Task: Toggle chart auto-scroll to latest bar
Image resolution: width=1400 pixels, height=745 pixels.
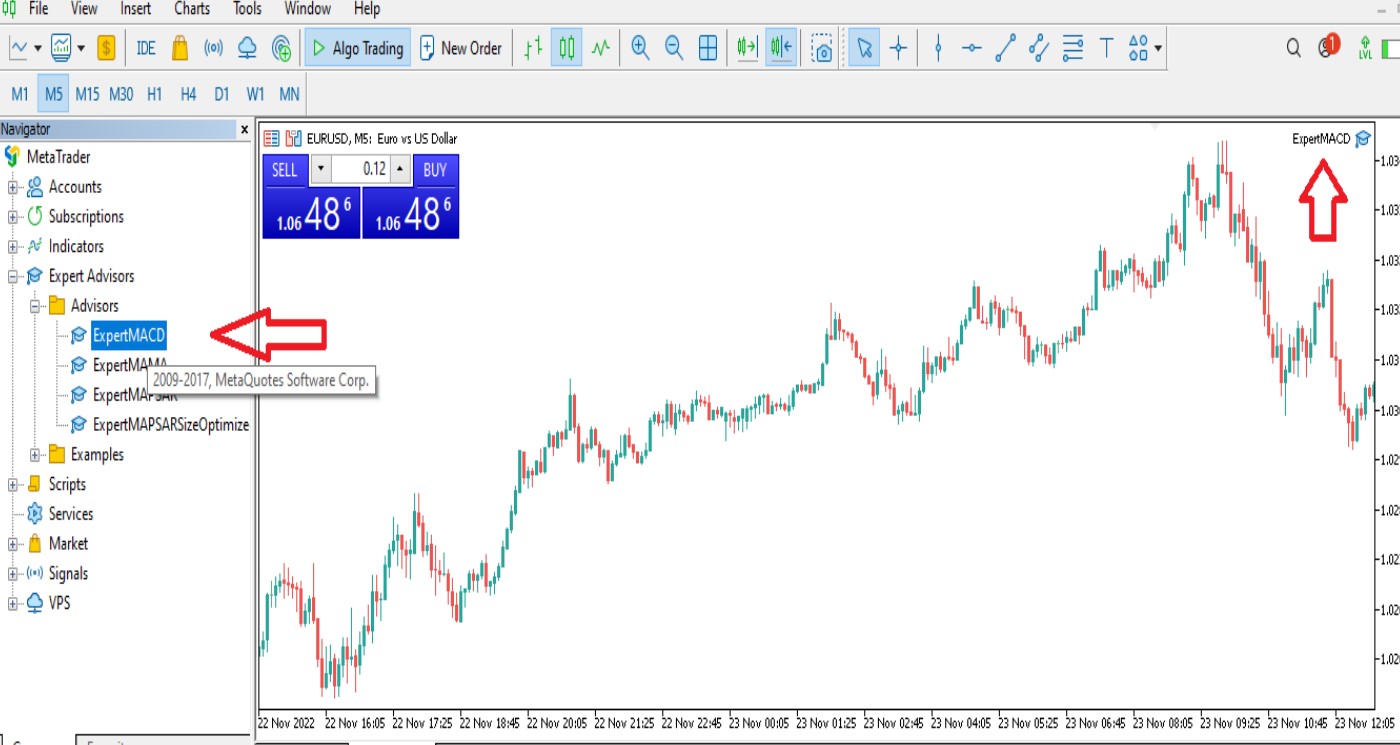Action: 746,48
